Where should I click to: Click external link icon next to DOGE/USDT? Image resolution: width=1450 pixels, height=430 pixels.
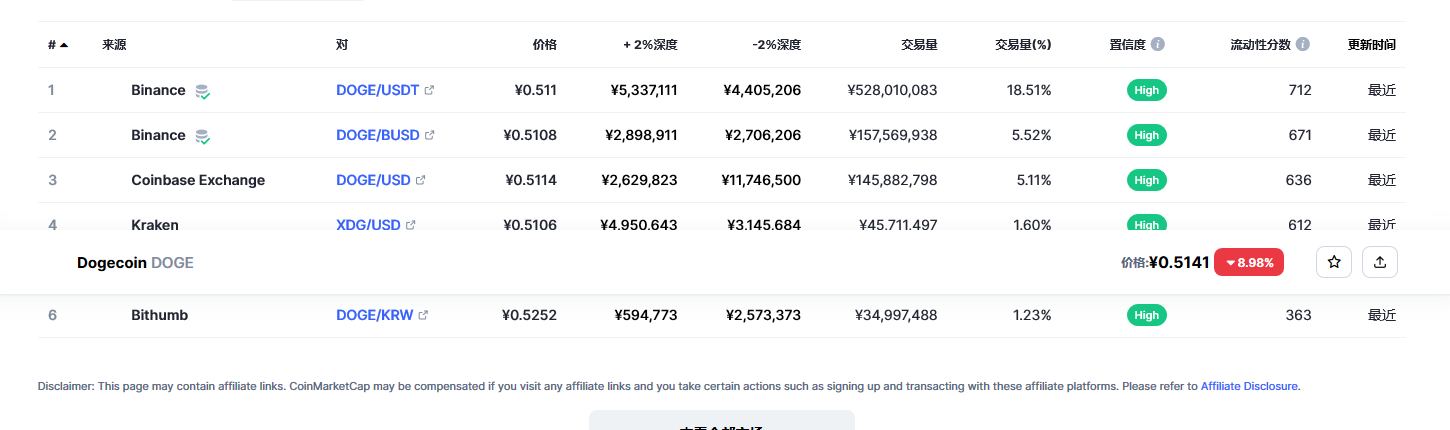point(430,90)
